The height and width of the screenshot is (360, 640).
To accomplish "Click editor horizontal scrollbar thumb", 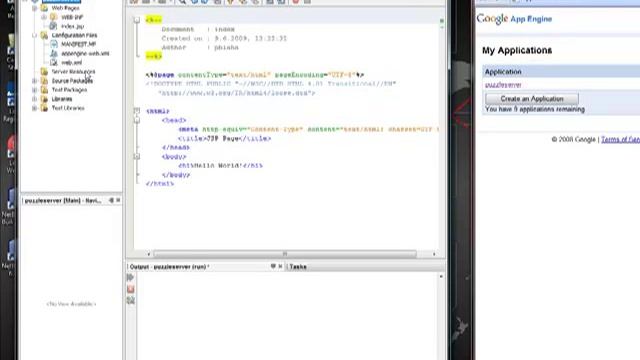I will click(x=285, y=254).
